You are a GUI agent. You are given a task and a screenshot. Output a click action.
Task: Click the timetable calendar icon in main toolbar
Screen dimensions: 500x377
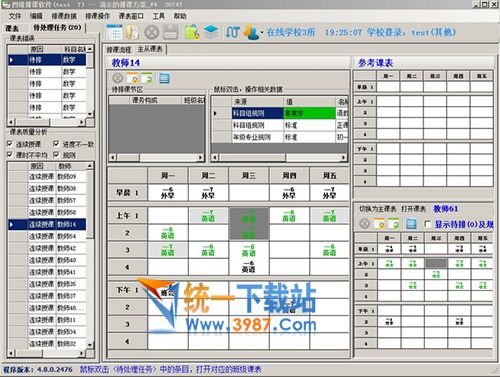point(115,33)
